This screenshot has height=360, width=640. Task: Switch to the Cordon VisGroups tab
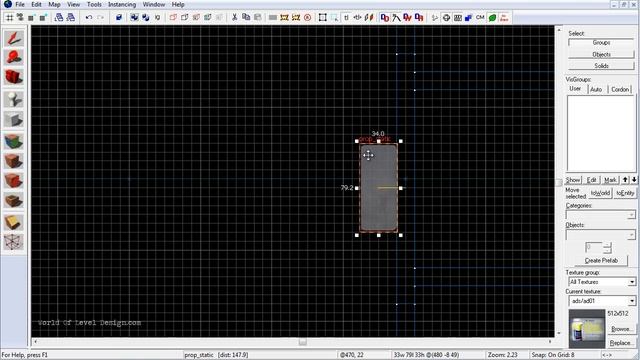(620, 89)
